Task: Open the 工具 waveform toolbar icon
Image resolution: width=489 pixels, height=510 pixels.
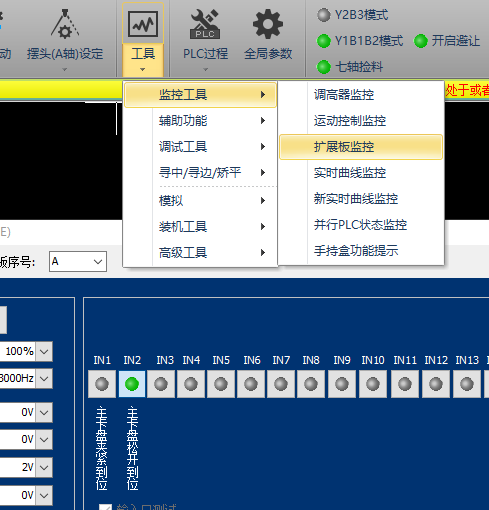Action: 143,24
